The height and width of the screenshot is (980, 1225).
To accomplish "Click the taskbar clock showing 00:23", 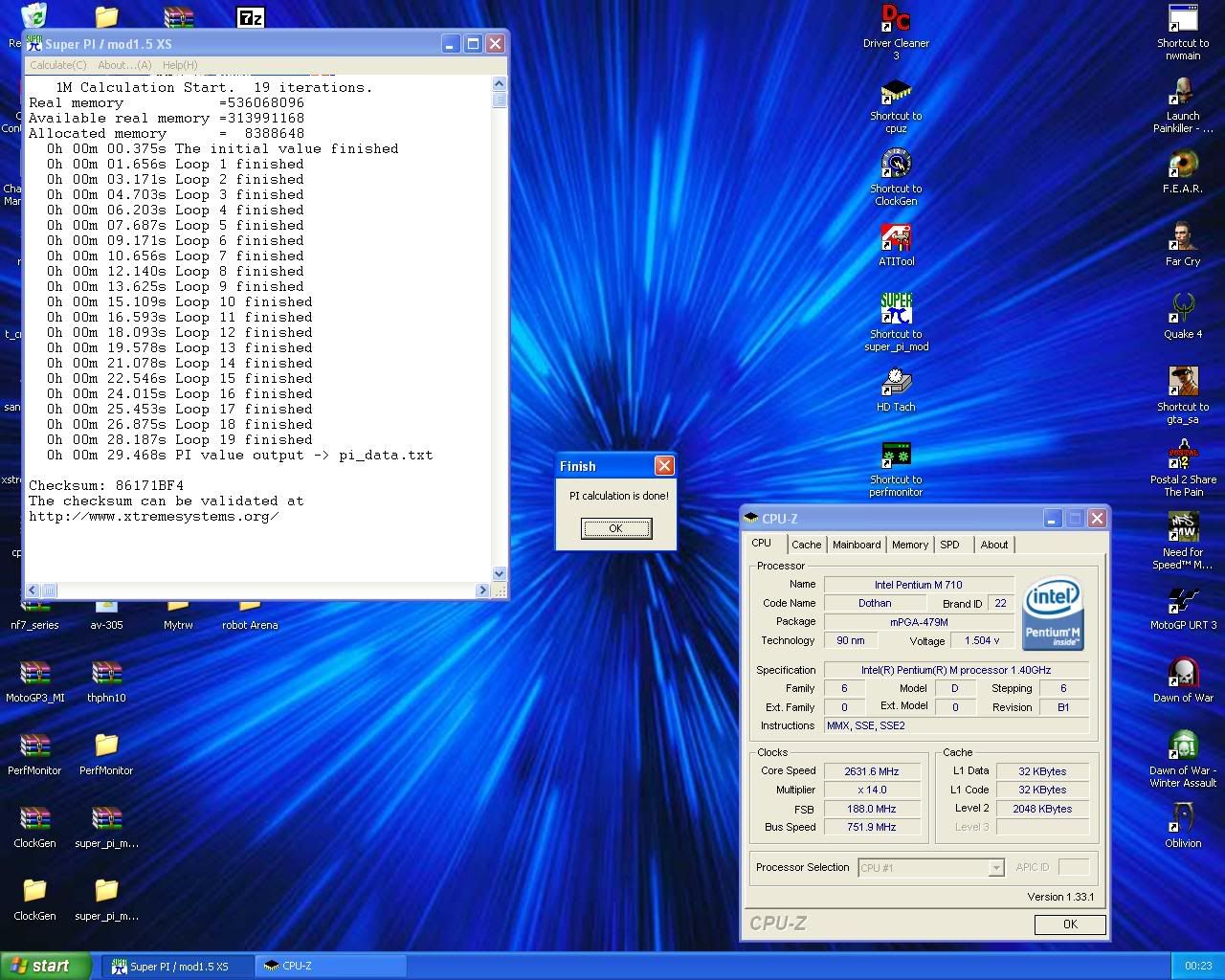I will pyautogui.click(x=1198, y=966).
